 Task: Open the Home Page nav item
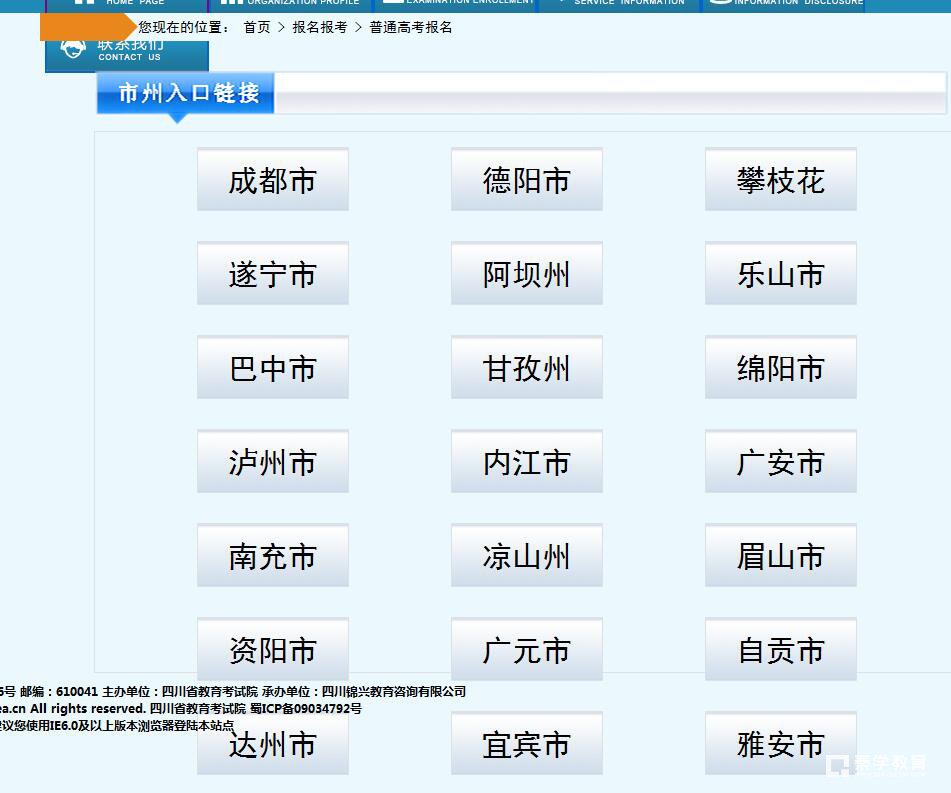[127, 4]
